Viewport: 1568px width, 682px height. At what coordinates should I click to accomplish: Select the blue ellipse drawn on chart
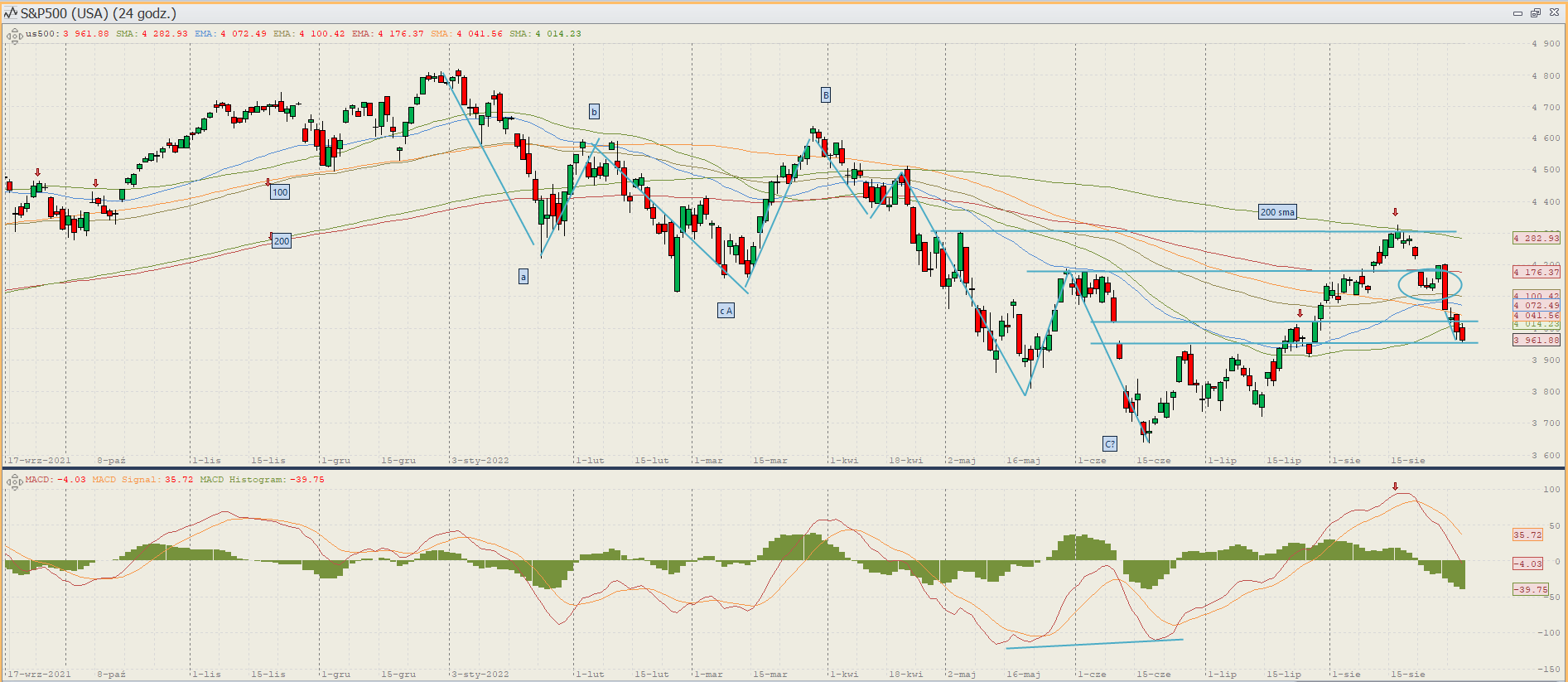click(x=1430, y=284)
